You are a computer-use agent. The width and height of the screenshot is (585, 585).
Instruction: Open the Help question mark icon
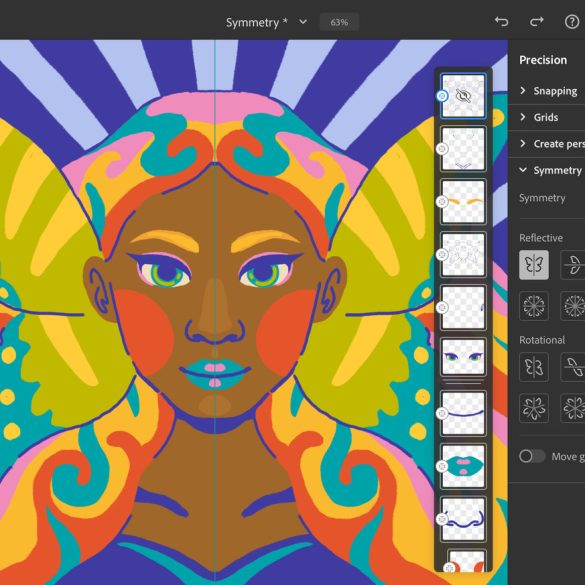[572, 22]
